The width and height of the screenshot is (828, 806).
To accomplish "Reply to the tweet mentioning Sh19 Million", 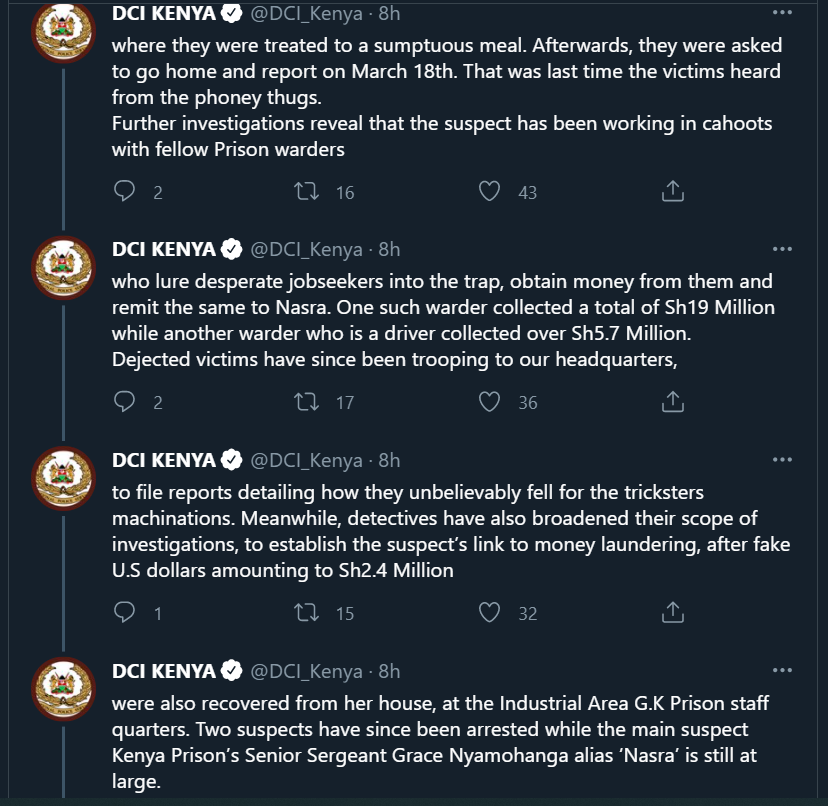I will pyautogui.click(x=125, y=402).
